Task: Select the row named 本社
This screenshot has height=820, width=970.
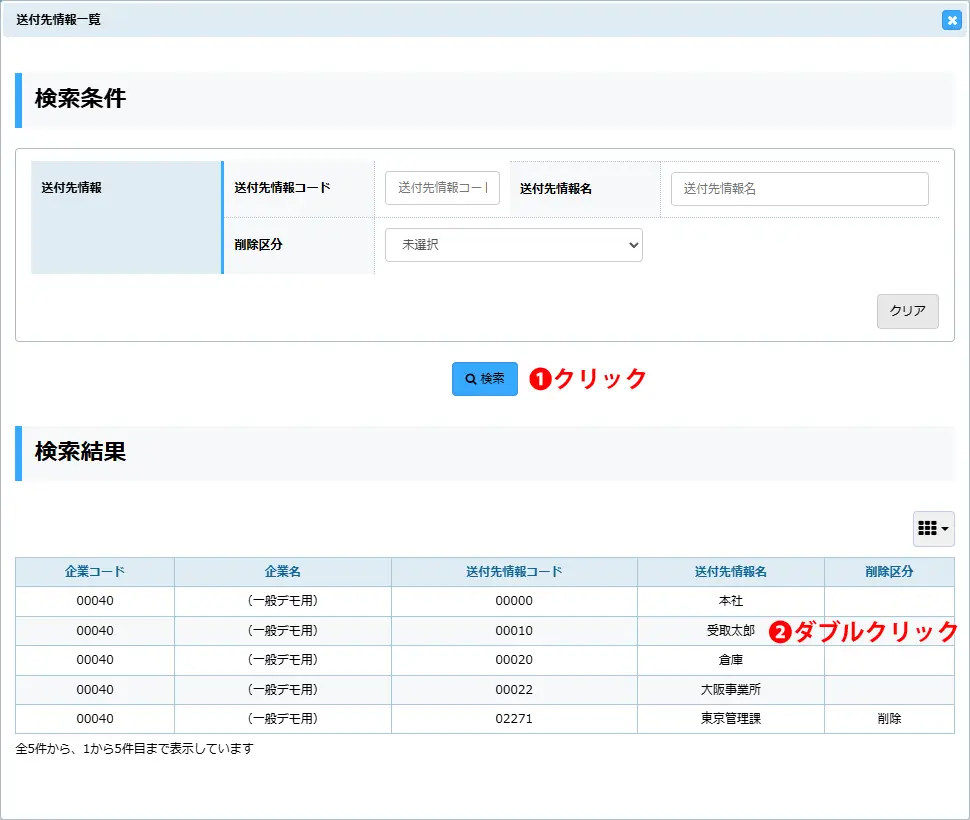Action: [730, 602]
